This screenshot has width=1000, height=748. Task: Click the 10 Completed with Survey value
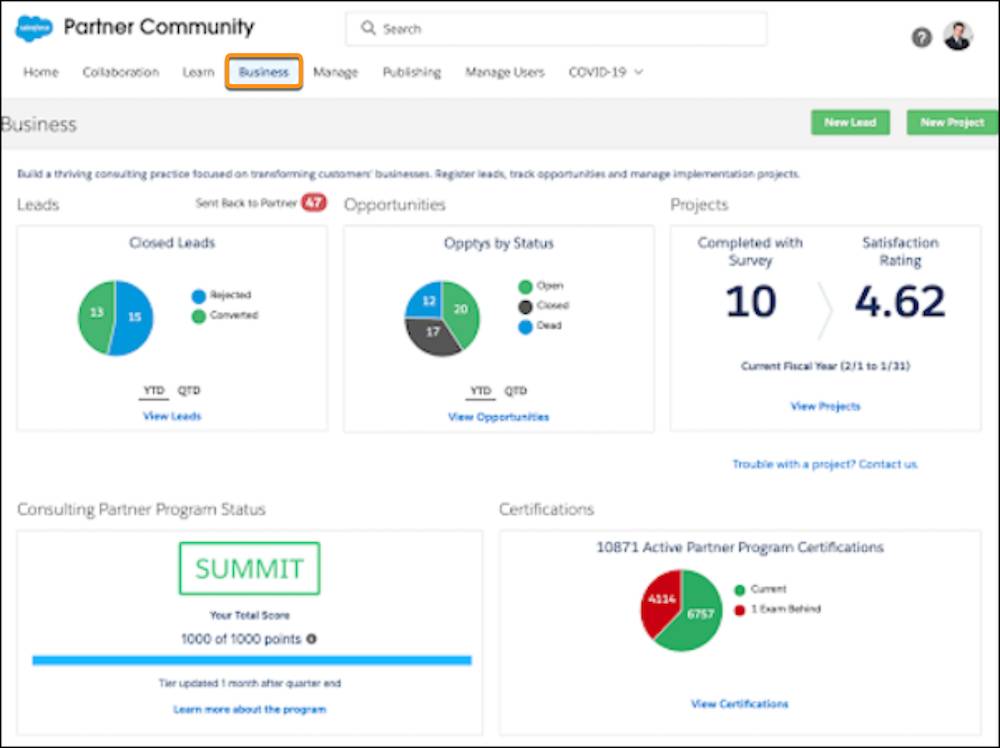coord(751,301)
